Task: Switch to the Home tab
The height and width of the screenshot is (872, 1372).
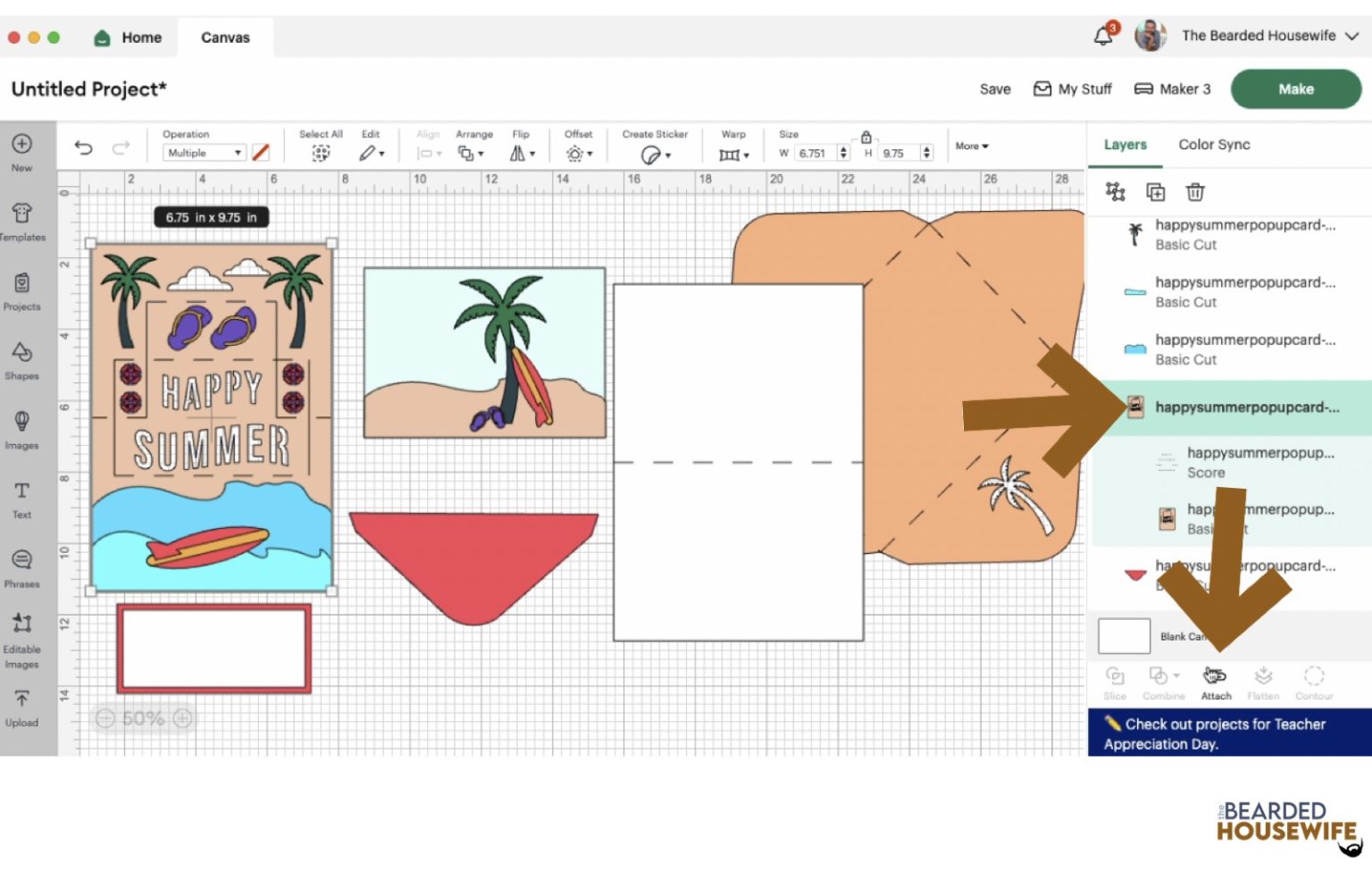Action: point(129,38)
